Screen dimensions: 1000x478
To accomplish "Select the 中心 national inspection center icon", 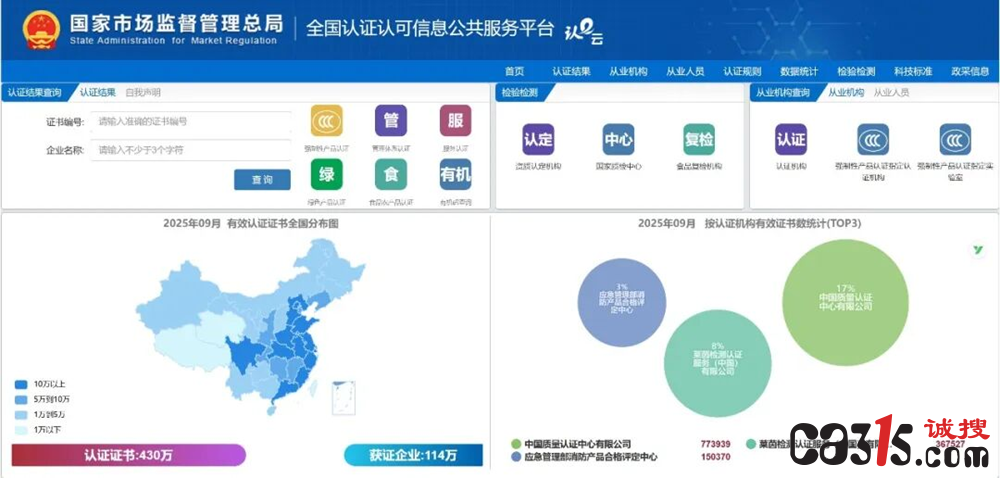I will click(619, 139).
